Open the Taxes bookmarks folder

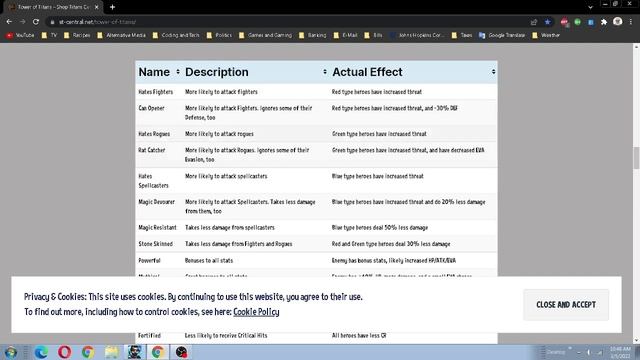click(462, 36)
